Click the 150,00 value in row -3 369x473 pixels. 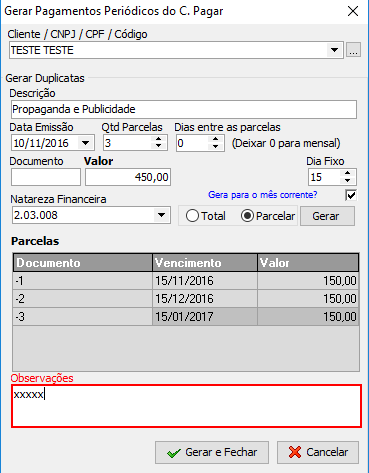coord(308,317)
